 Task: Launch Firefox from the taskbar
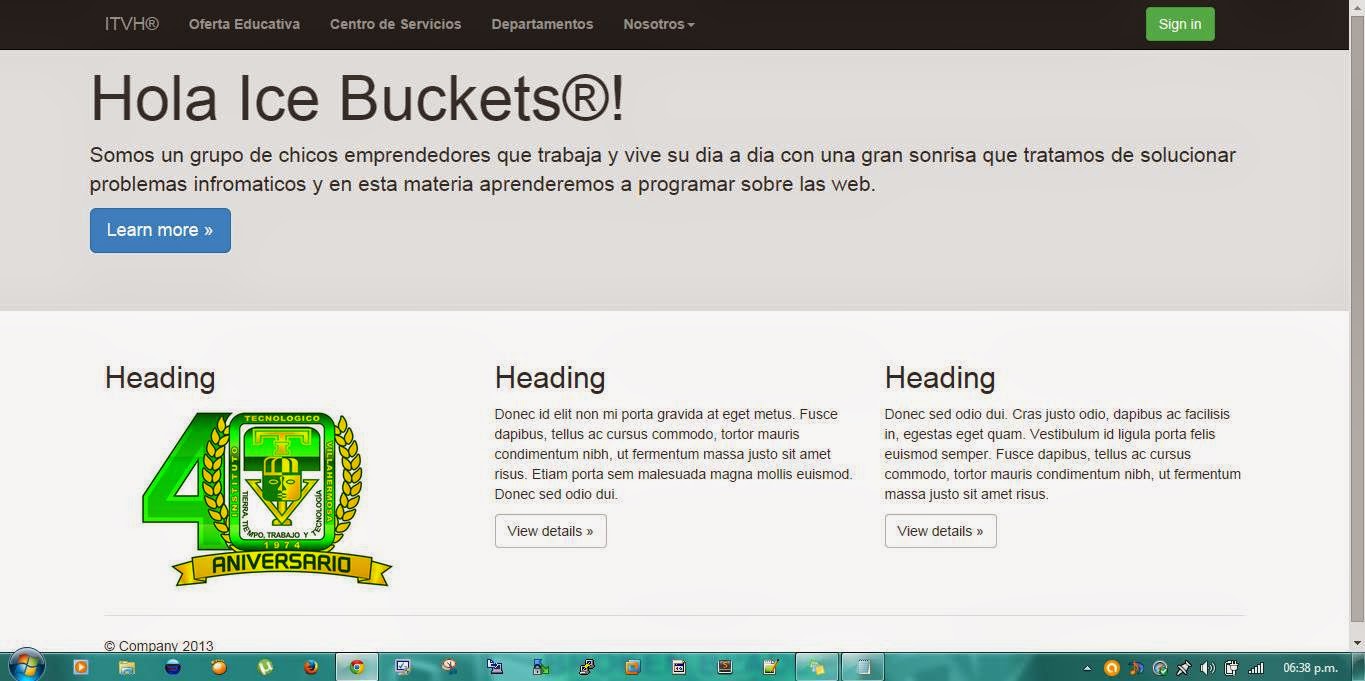click(312, 666)
